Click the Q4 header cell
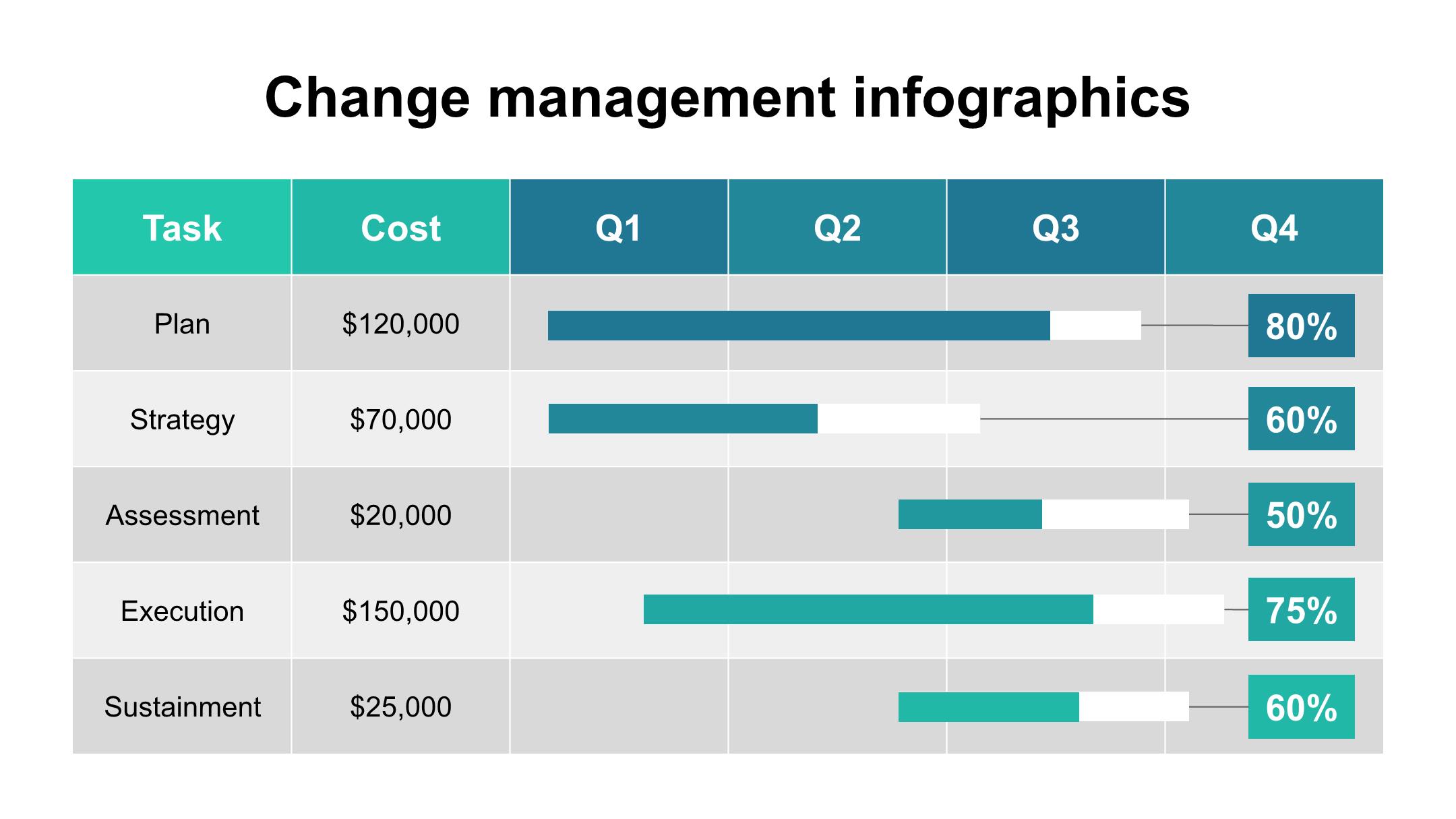The width and height of the screenshot is (1456, 819). [x=1274, y=228]
